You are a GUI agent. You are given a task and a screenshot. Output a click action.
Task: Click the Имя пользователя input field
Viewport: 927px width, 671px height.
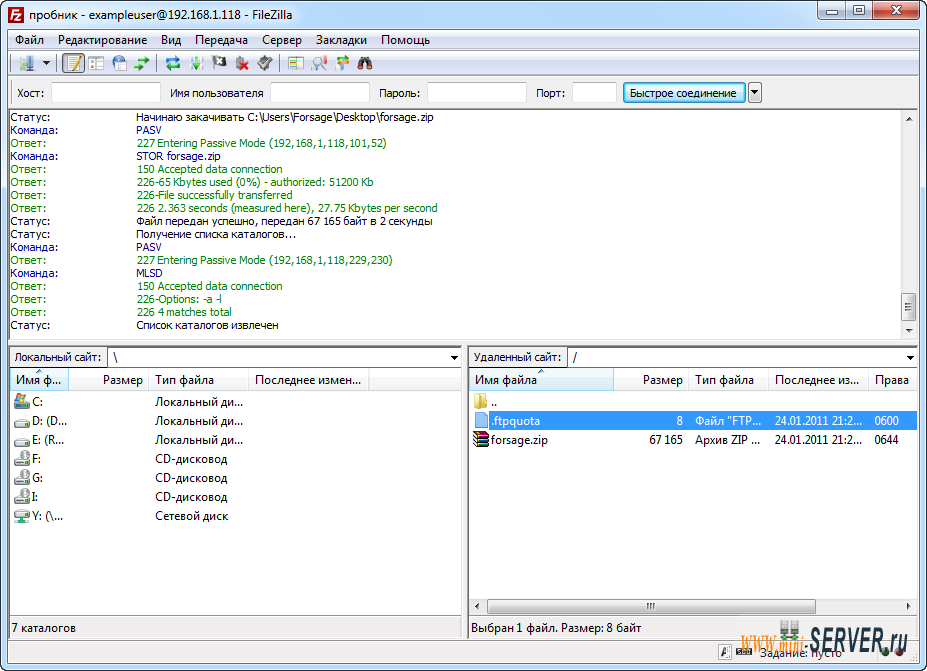tap(320, 93)
